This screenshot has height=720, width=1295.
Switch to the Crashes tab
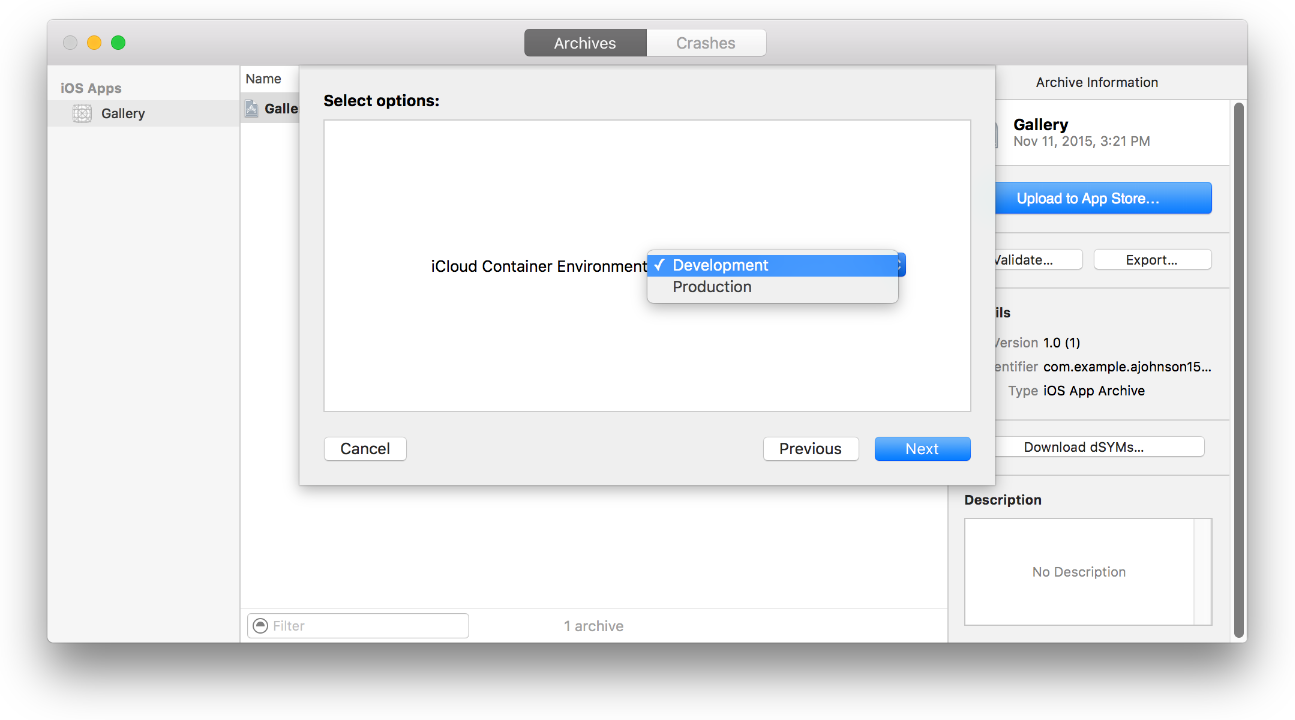click(706, 43)
